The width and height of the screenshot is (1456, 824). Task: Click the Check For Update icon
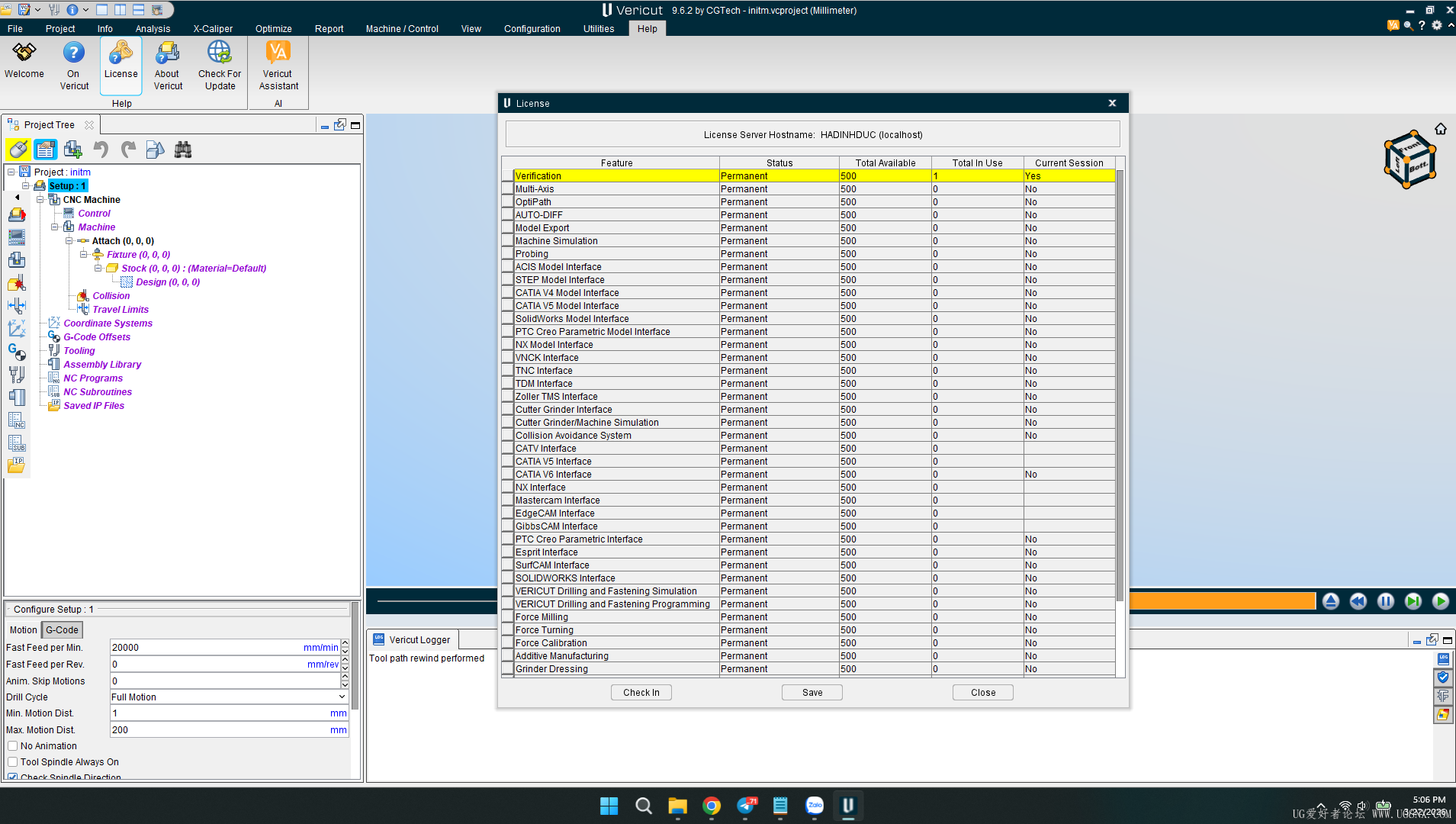click(220, 66)
